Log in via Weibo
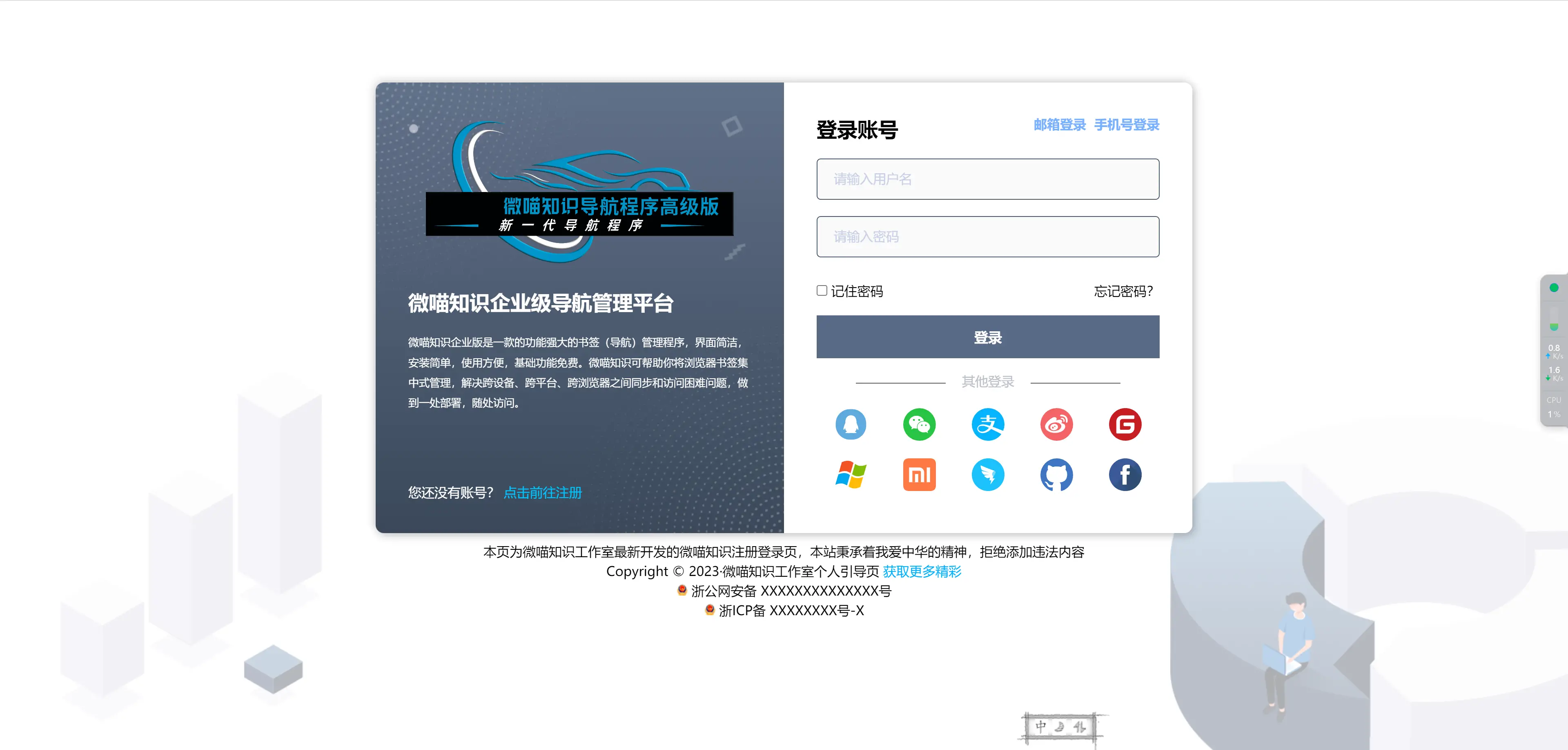The width and height of the screenshot is (1568, 750). [x=1056, y=425]
